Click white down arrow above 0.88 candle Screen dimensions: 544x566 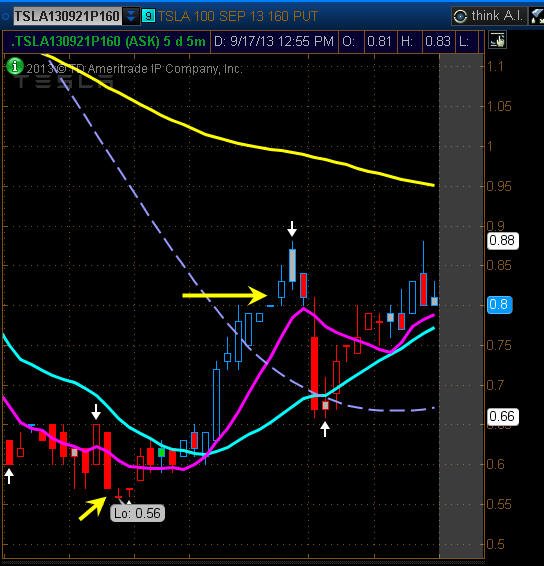pos(292,229)
